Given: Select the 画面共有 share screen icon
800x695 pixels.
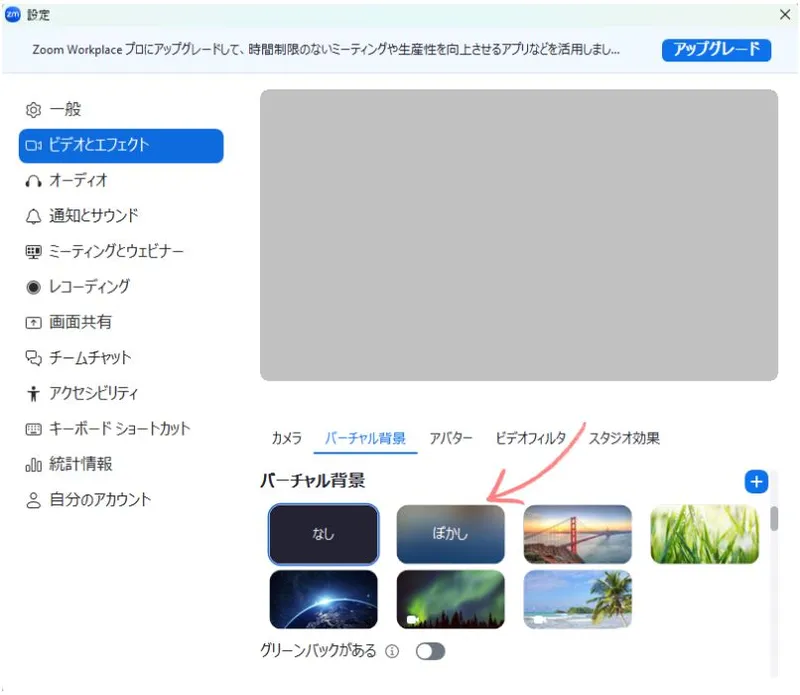Looking at the screenshot, I should coord(33,322).
